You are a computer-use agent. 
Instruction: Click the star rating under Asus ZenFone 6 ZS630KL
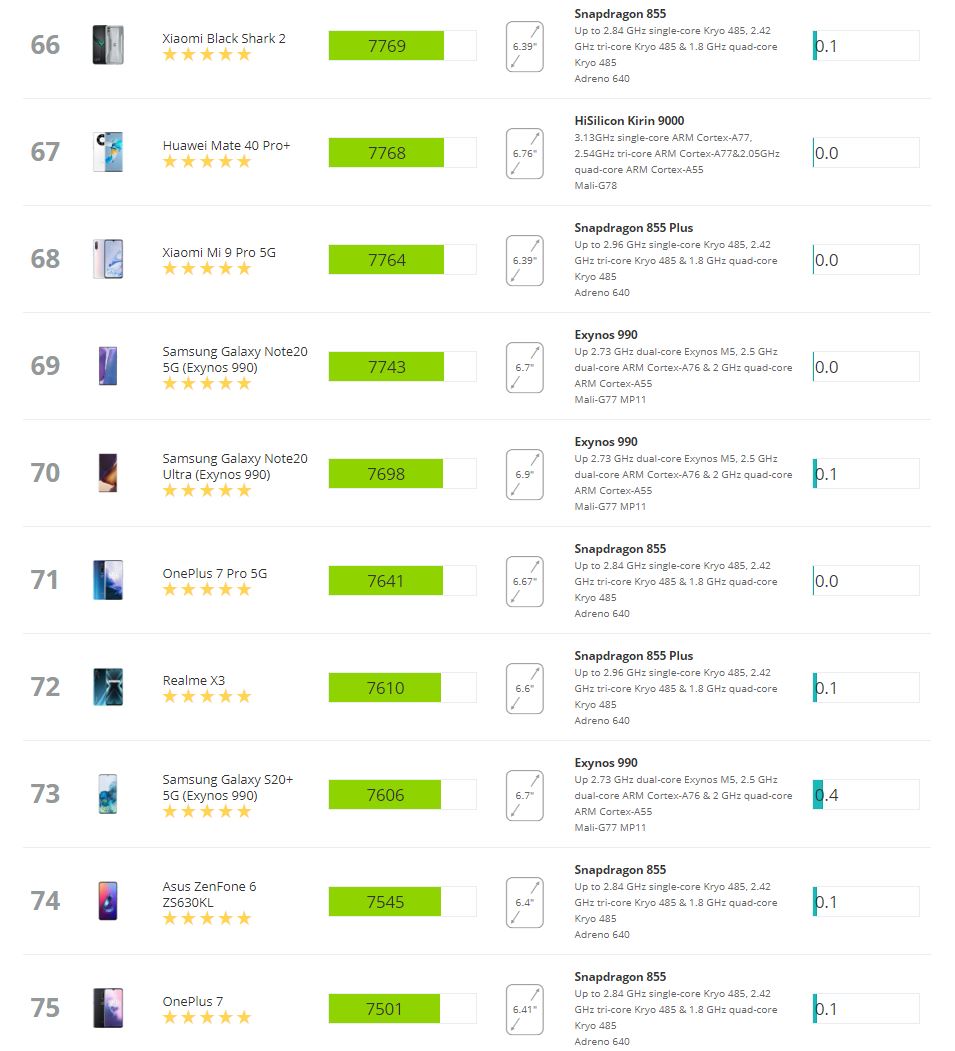click(x=206, y=918)
